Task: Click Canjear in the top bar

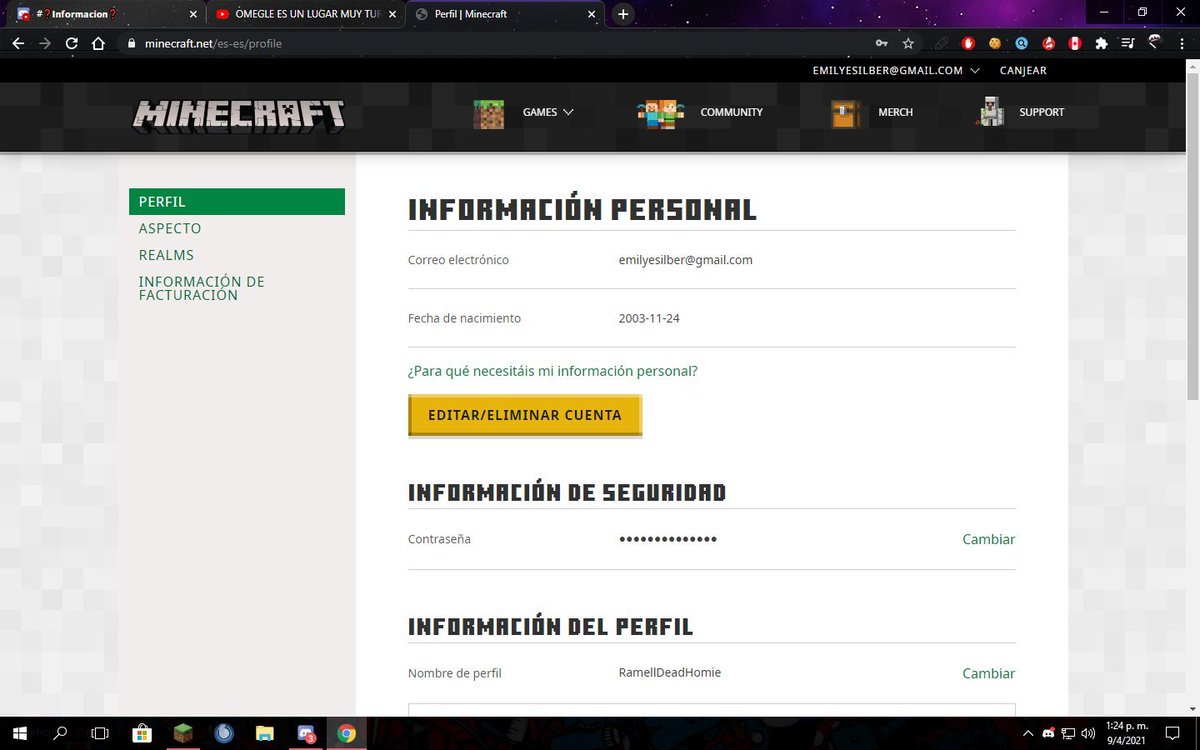Action: tap(1023, 71)
